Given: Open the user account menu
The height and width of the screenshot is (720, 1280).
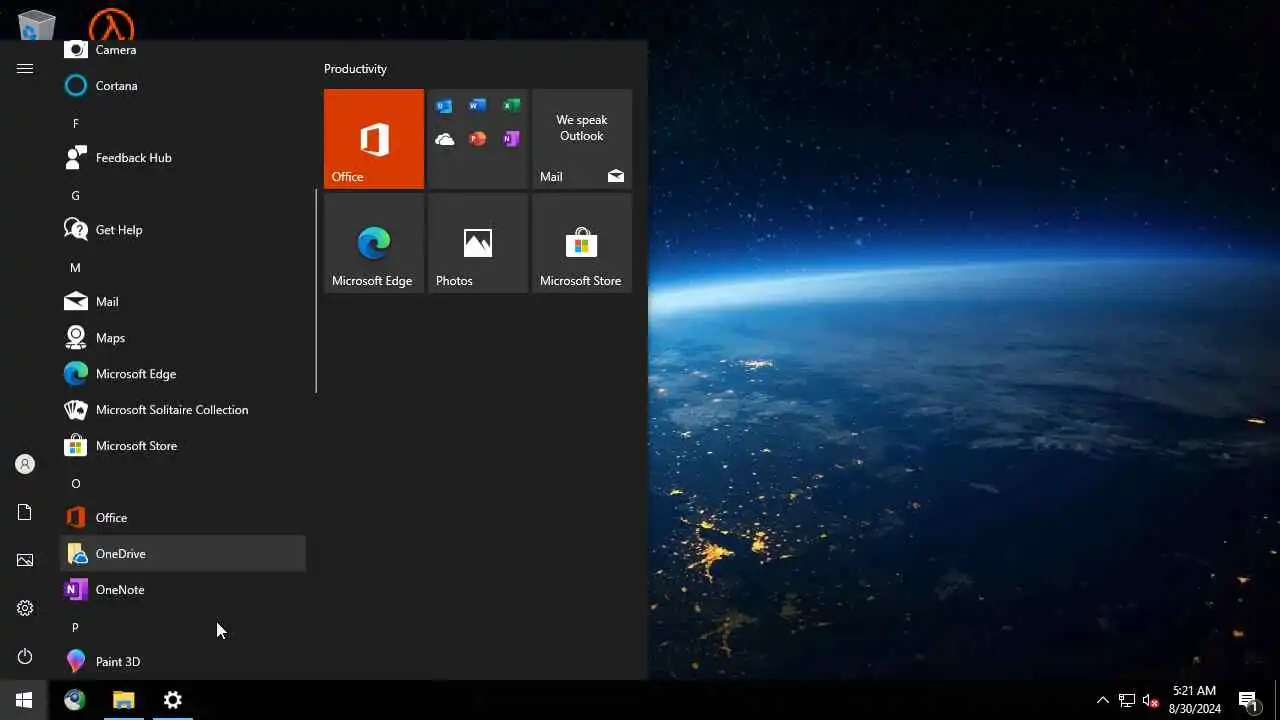Looking at the screenshot, I should pyautogui.click(x=25, y=464).
